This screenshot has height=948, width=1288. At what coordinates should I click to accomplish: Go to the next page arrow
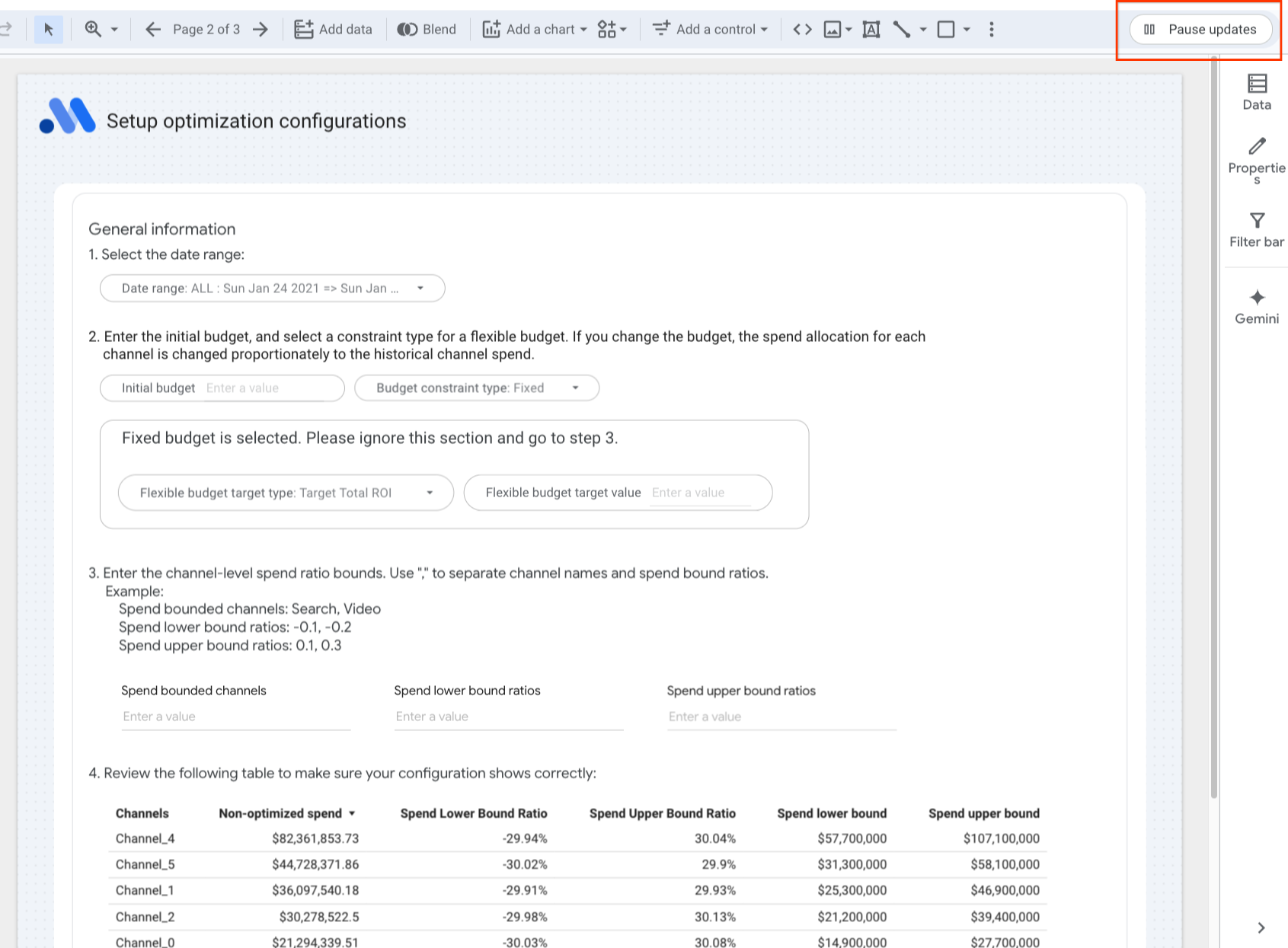coord(260,30)
